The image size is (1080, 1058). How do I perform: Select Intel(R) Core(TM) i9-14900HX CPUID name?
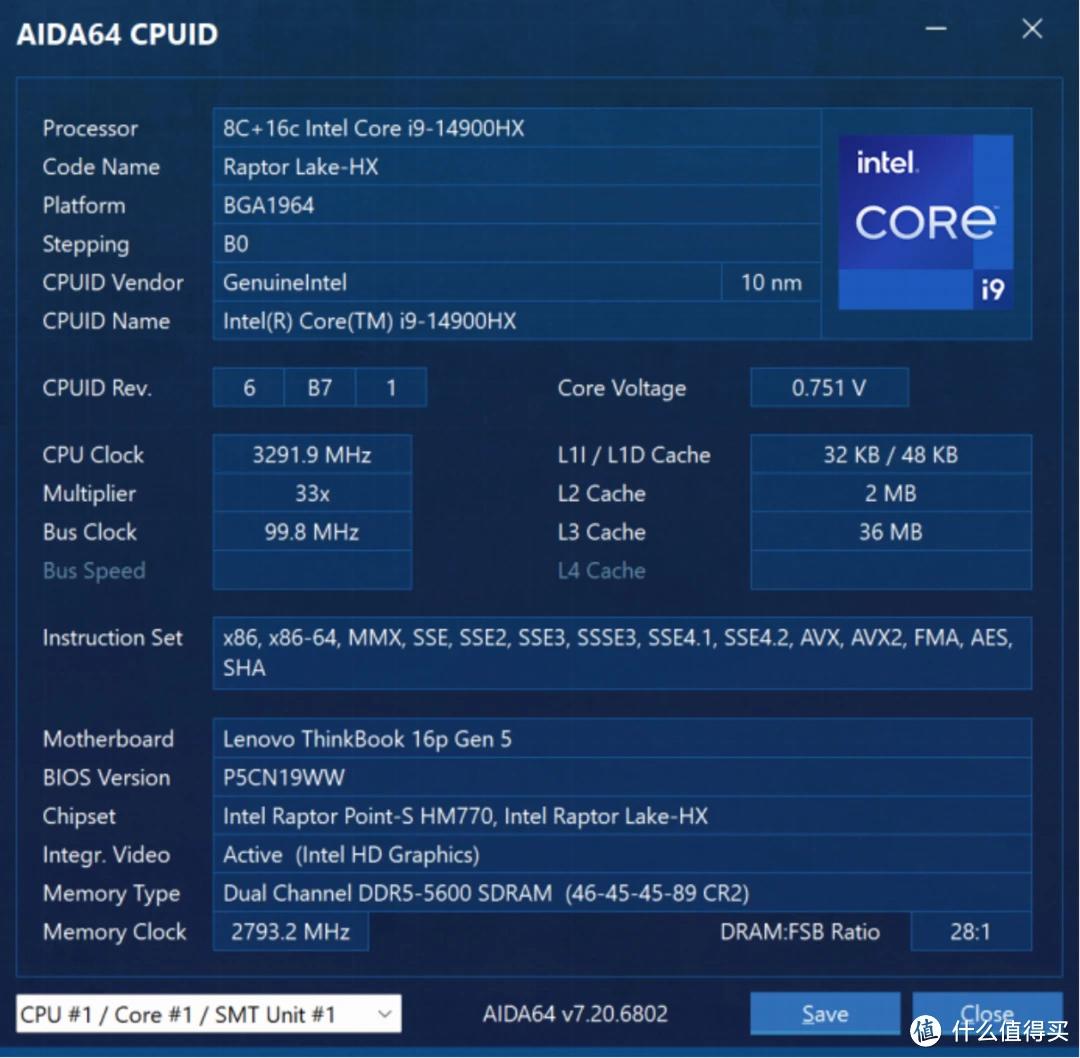click(x=517, y=320)
